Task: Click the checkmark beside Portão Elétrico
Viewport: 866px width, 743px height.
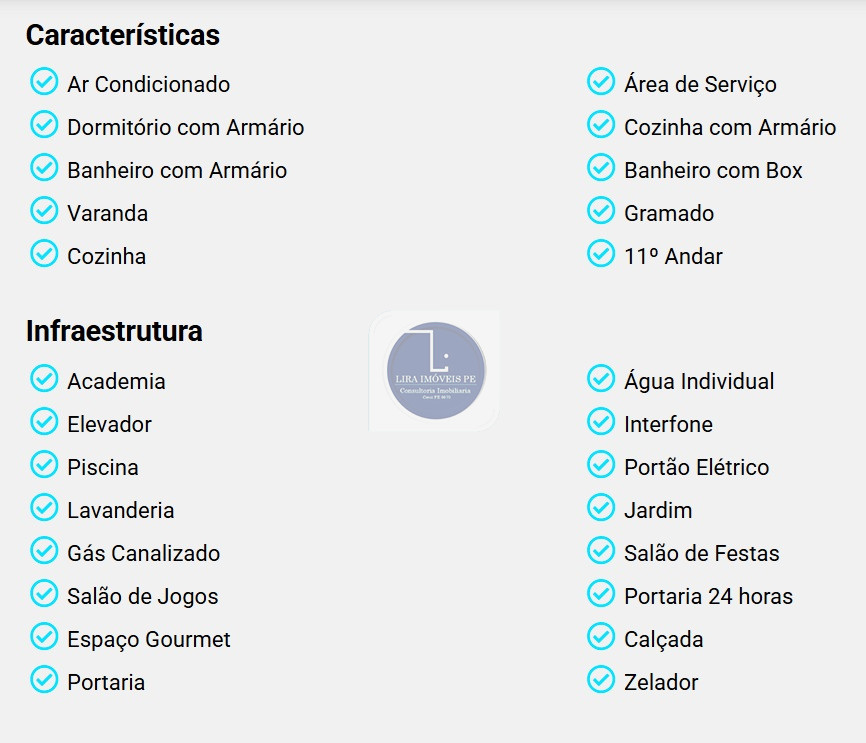Action: click(601, 464)
